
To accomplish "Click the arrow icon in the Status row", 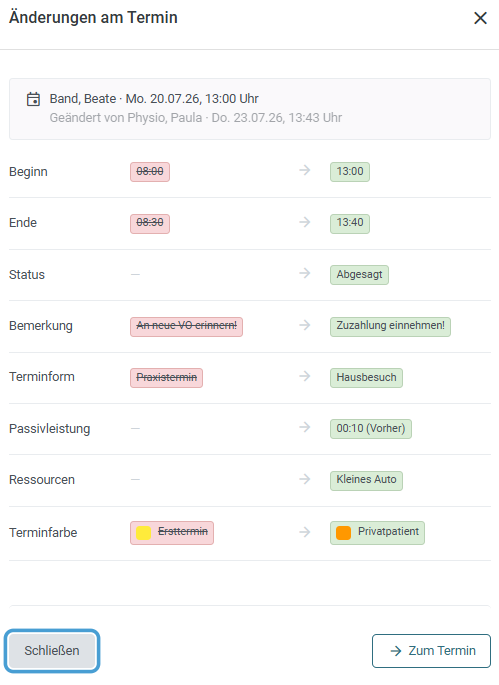I will coord(305,273).
